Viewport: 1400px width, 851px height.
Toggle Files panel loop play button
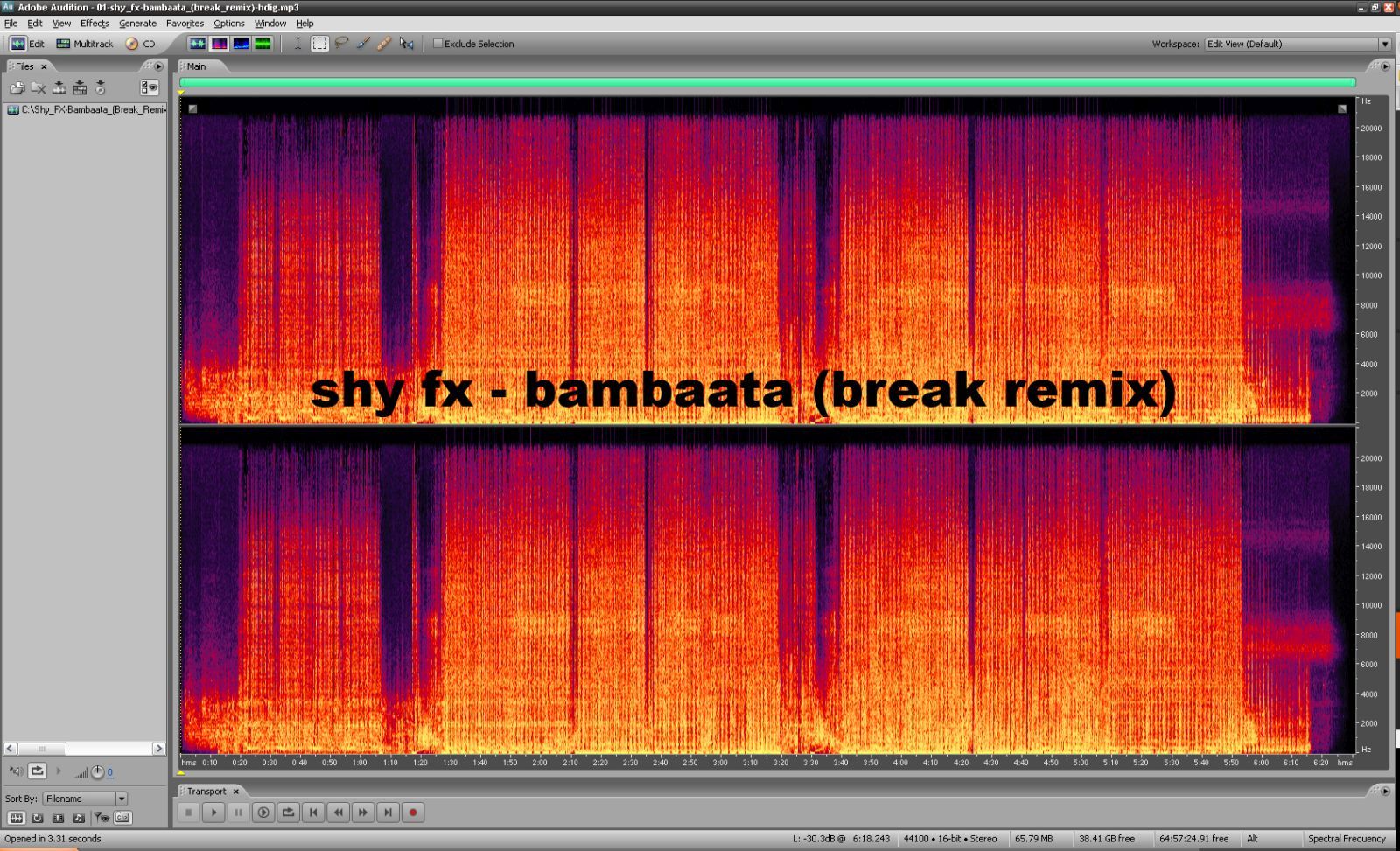[x=38, y=771]
